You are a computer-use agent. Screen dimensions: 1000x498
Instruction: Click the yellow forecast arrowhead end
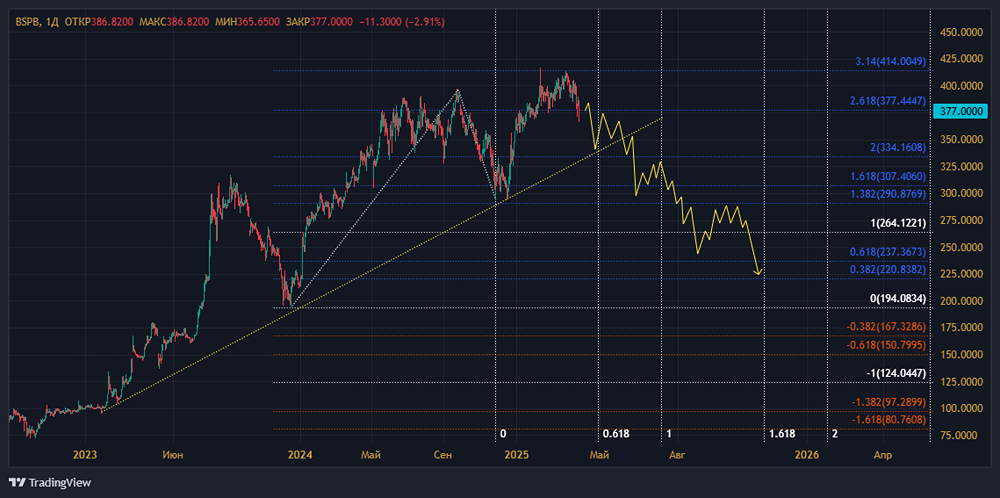(758, 274)
